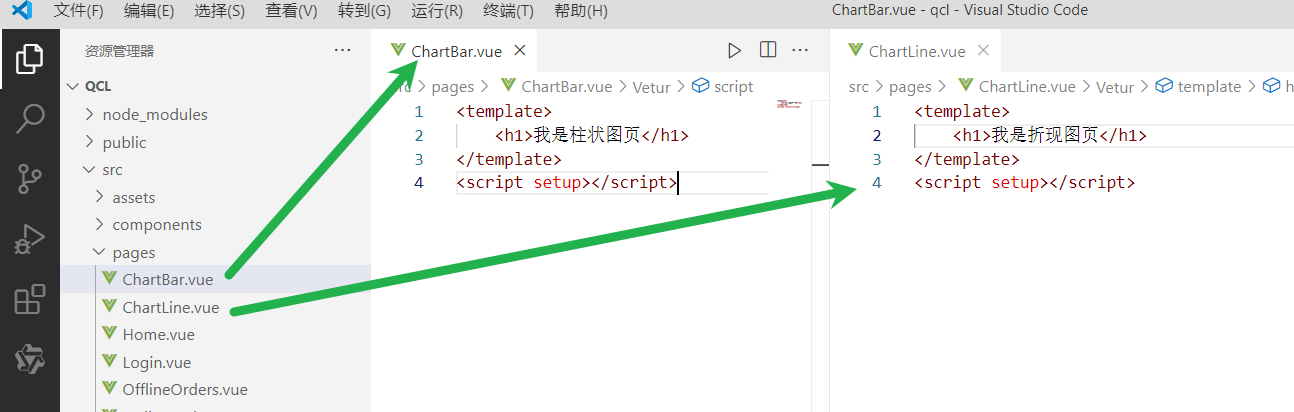Viewport: 1294px width, 412px height.
Task: Collapse the src folder
Action: coord(89,170)
